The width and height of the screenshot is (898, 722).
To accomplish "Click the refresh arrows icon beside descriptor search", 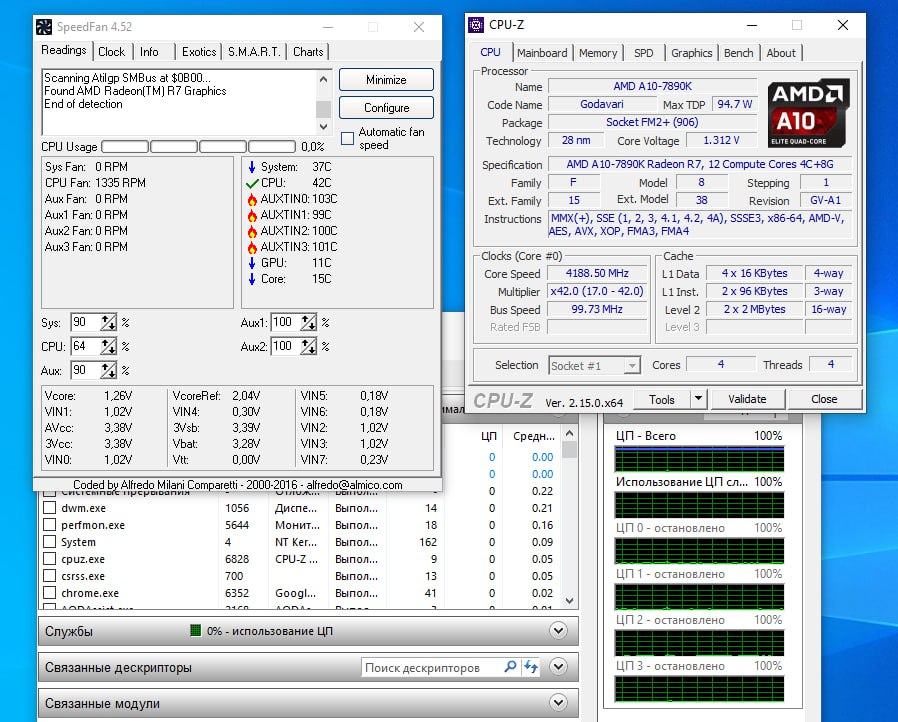I will click(531, 667).
